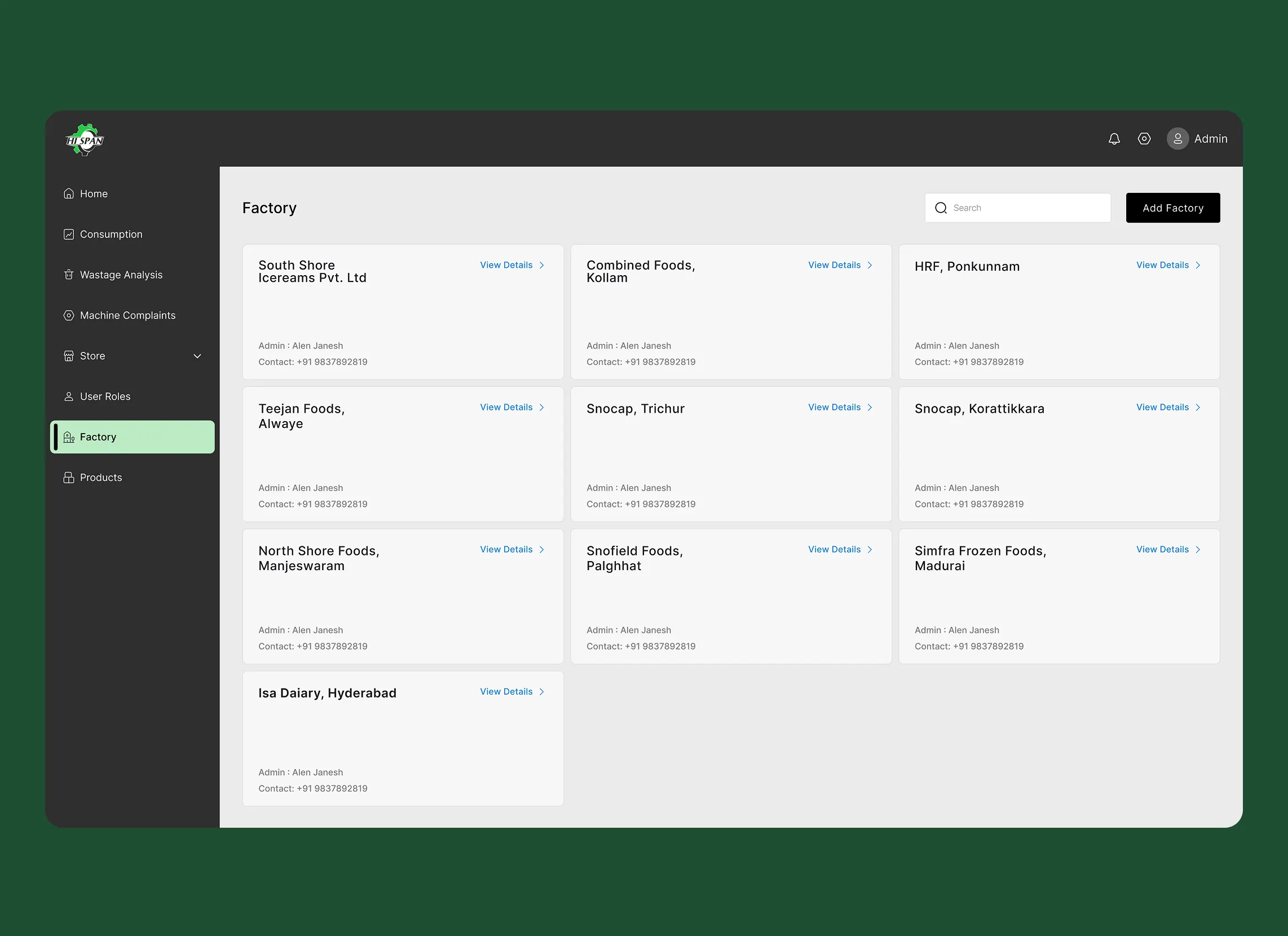Click the HI SPAN logo
This screenshot has width=1288, height=936.
pyautogui.click(x=85, y=140)
